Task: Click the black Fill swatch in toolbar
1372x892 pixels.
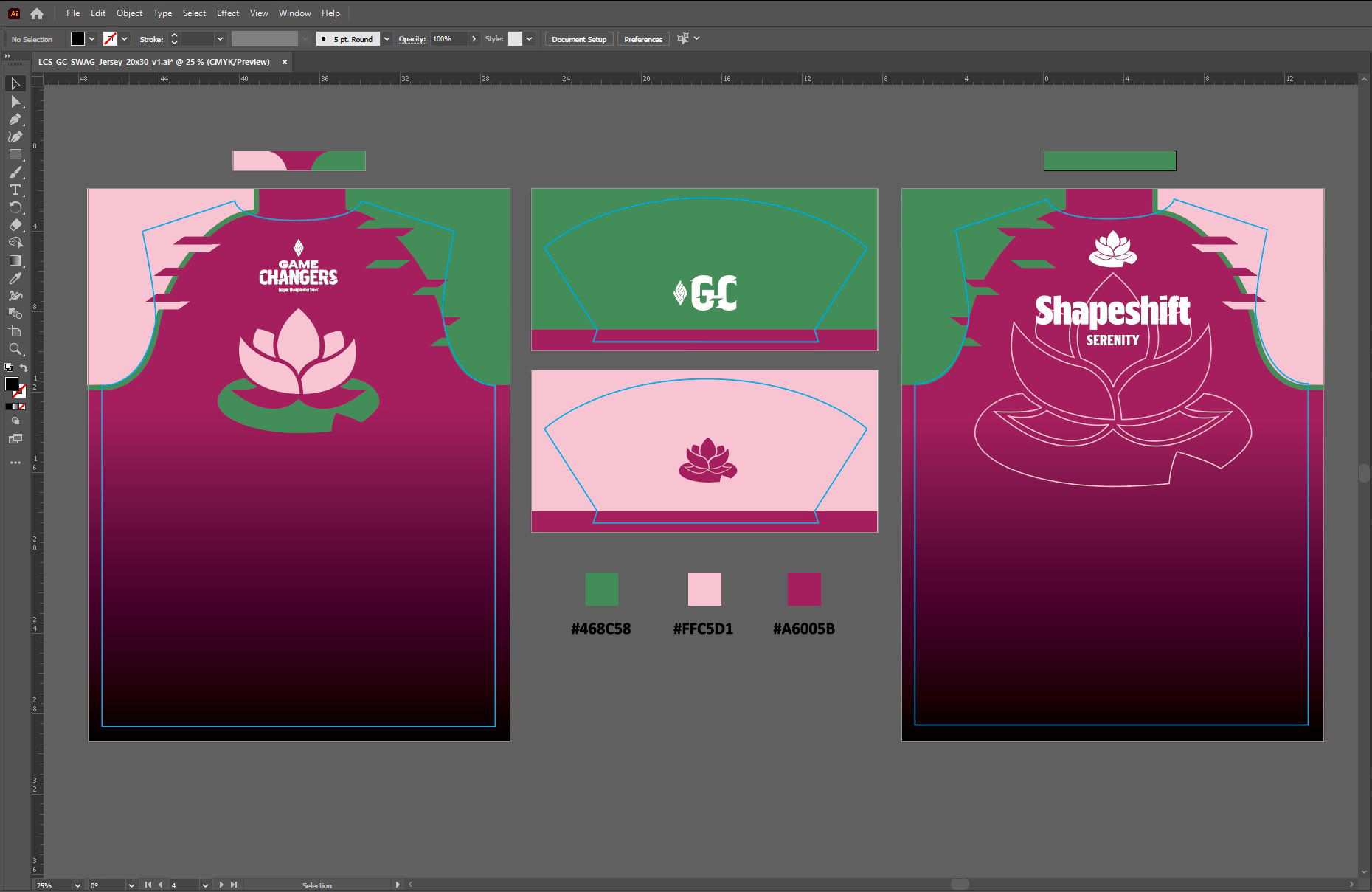Action: (x=12, y=384)
